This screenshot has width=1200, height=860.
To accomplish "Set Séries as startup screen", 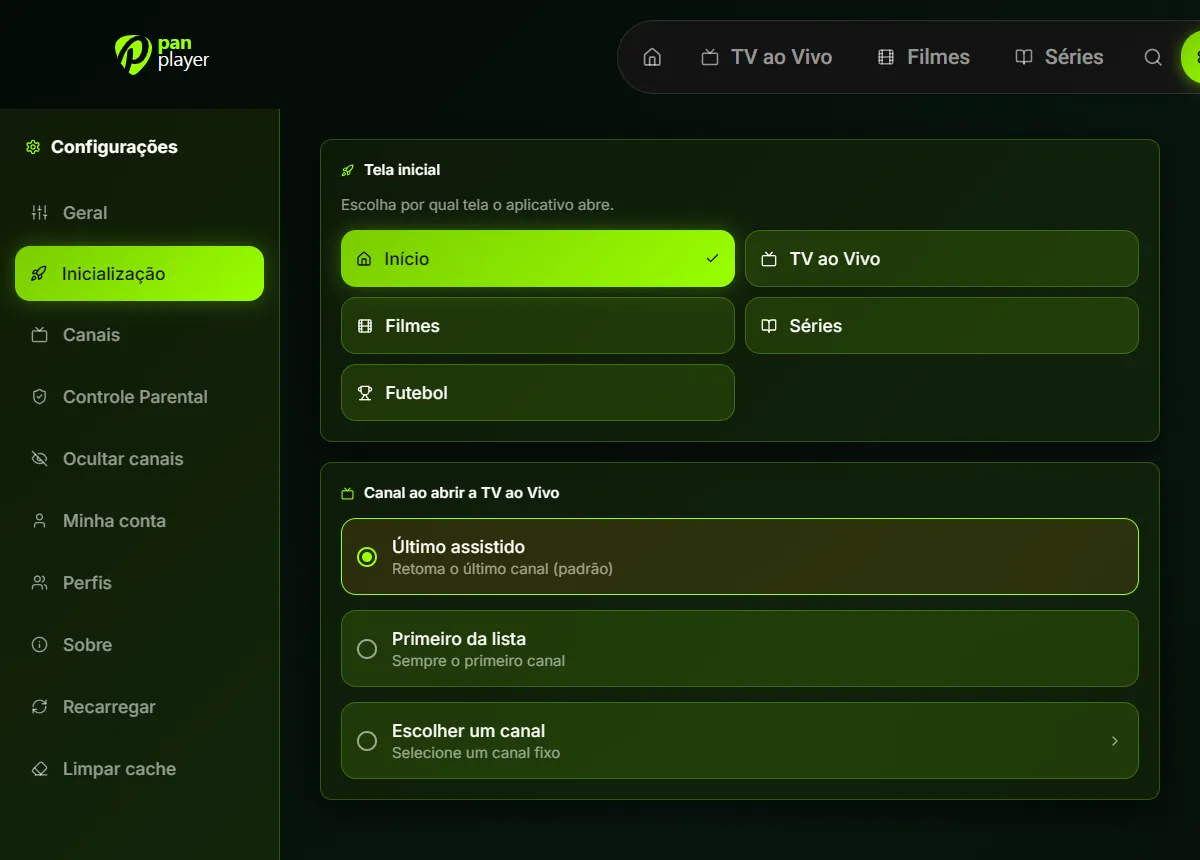I will 942,326.
